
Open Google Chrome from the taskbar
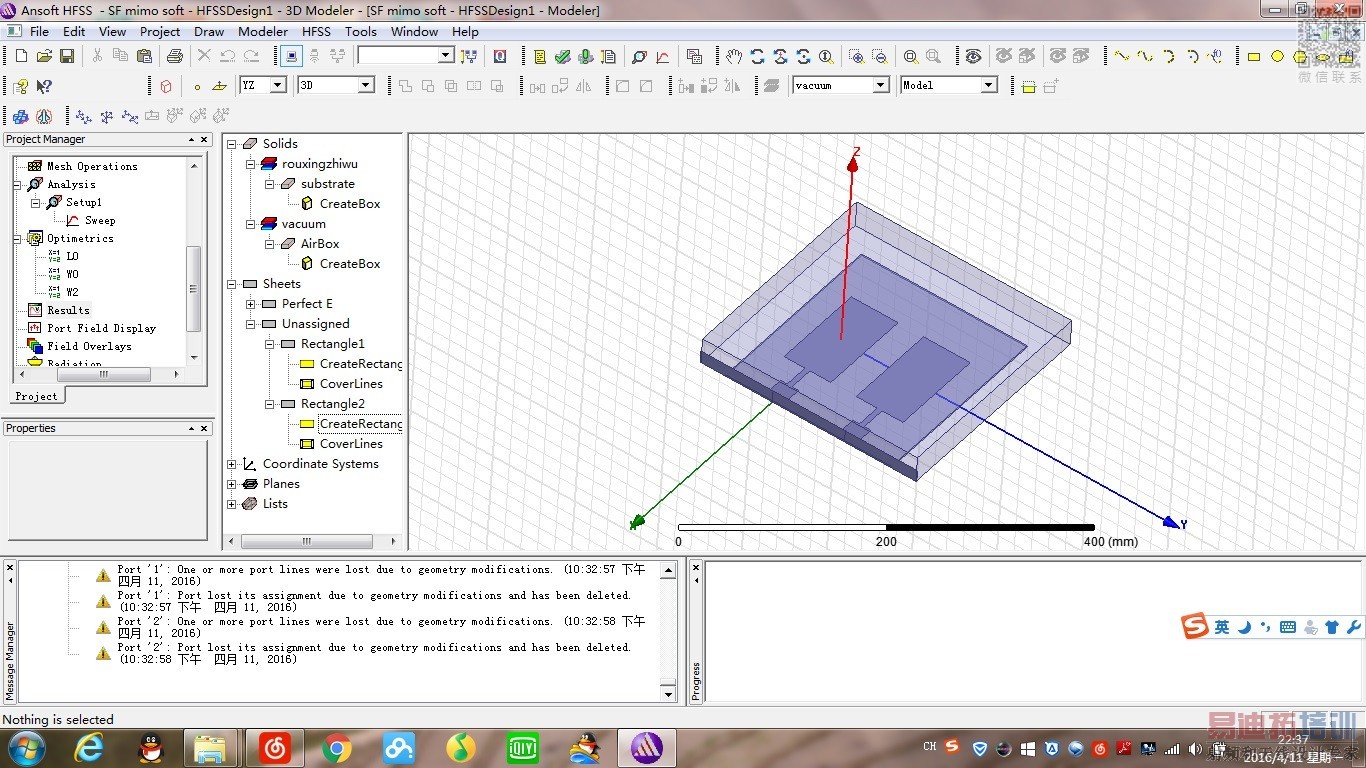pyautogui.click(x=337, y=748)
